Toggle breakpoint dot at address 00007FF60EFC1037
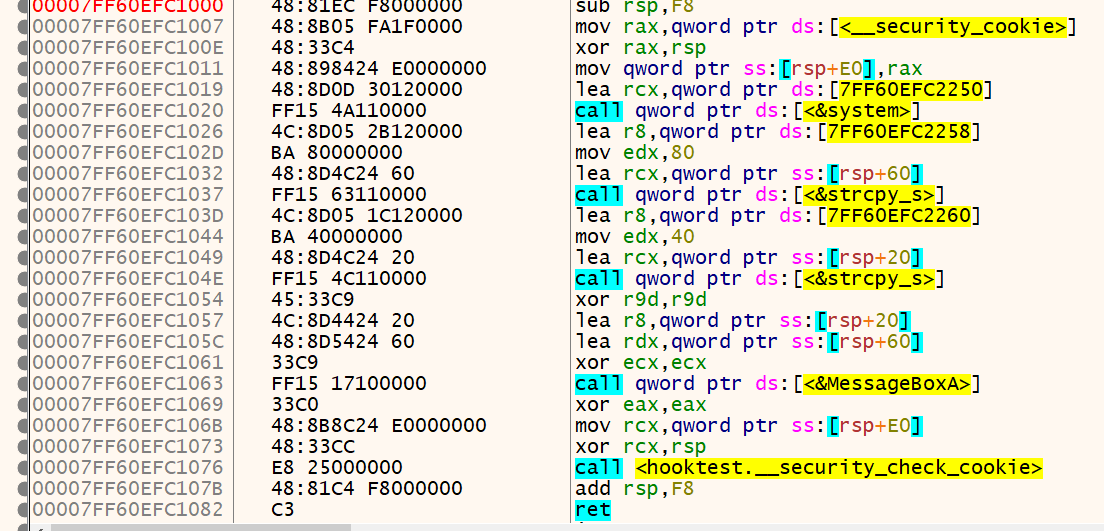1104x531 pixels. 24,195
